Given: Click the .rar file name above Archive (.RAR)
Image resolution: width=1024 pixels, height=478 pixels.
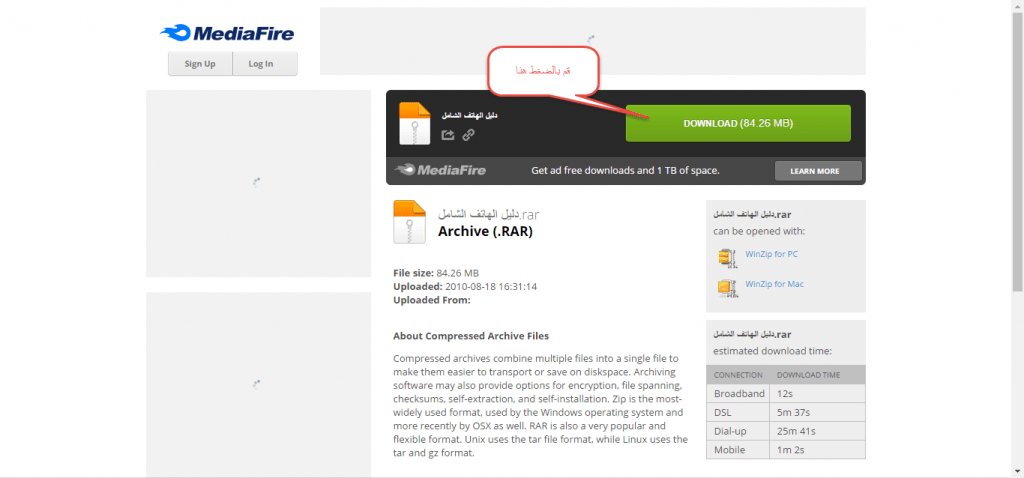Looking at the screenshot, I should [489, 214].
